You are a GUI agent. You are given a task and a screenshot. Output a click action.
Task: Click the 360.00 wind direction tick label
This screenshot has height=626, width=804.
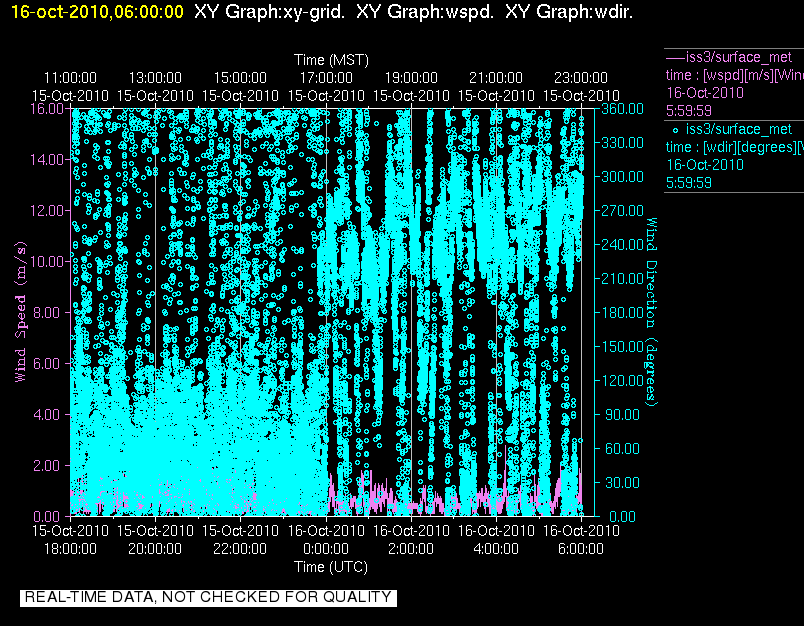(x=622, y=109)
